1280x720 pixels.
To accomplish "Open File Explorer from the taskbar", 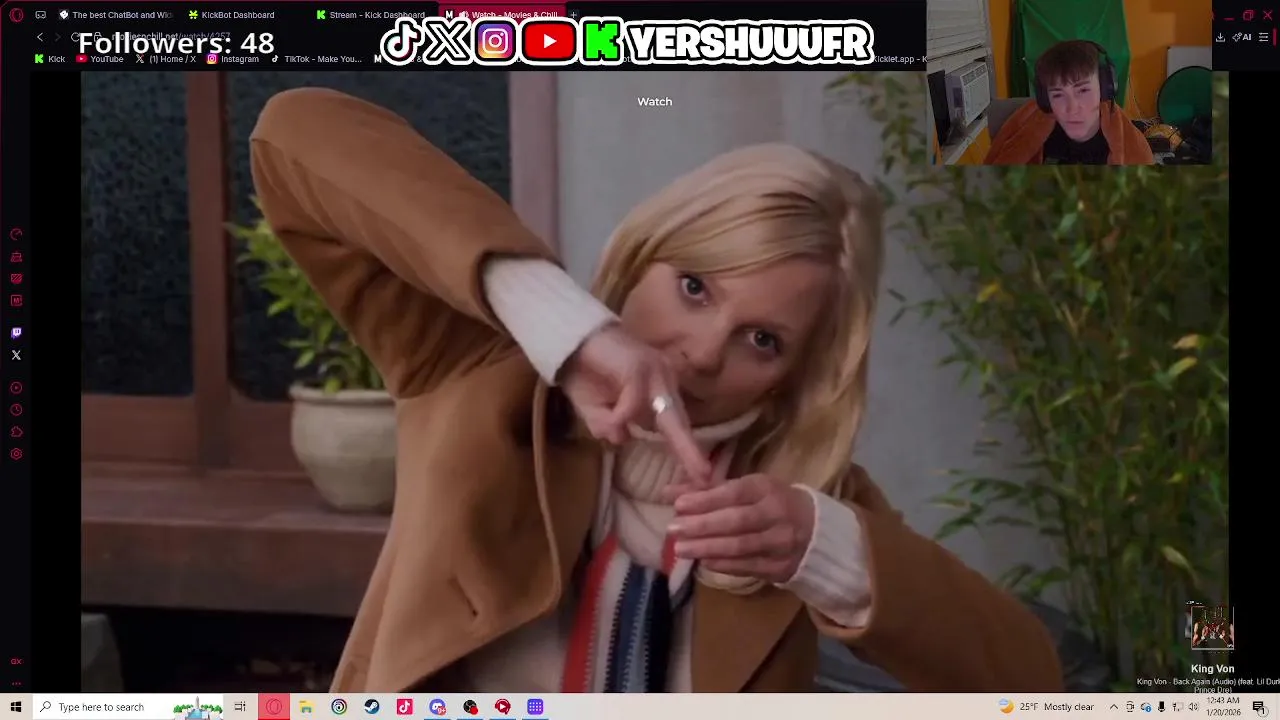I will [306, 707].
